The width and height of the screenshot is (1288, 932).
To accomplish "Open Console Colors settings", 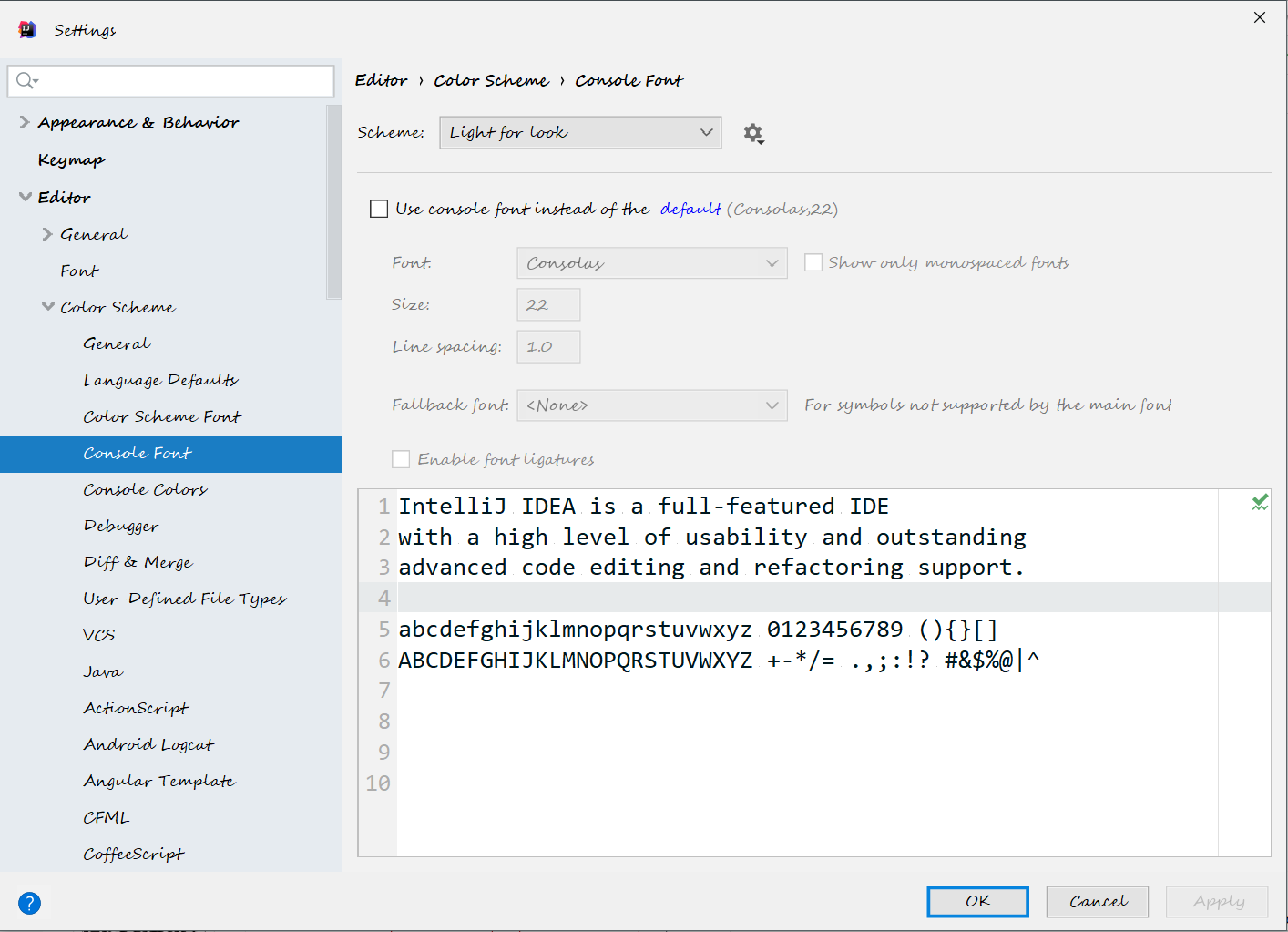I will (x=145, y=489).
